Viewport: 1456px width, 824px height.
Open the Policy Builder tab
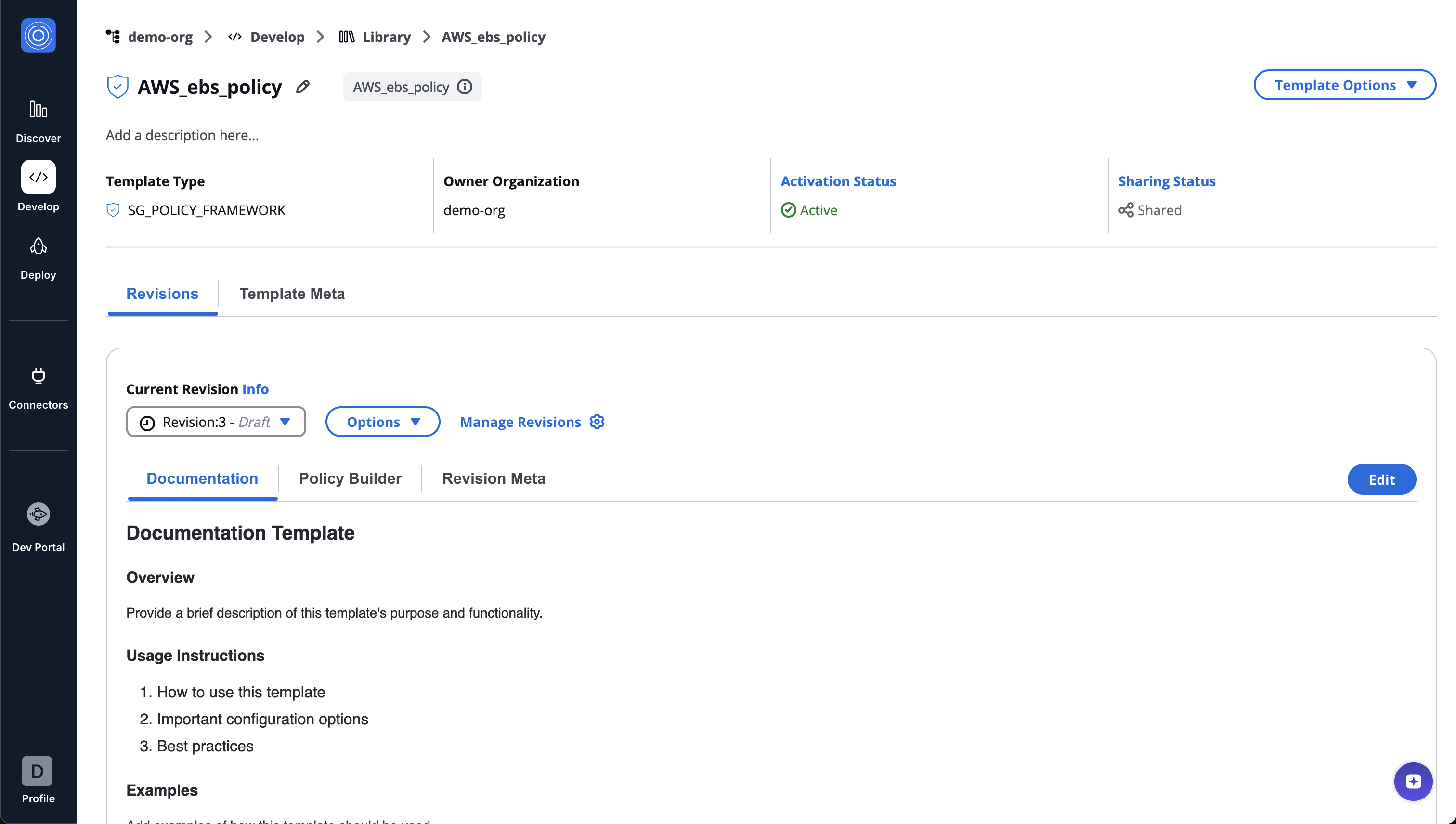pos(350,478)
